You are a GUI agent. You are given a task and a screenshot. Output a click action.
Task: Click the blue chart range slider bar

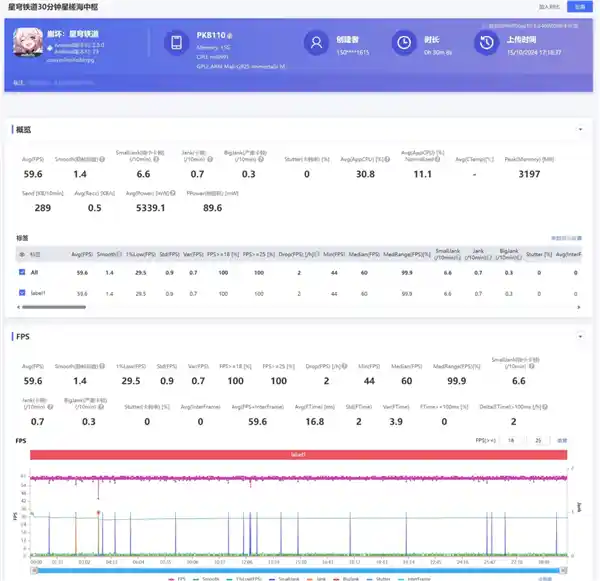coord(298,570)
